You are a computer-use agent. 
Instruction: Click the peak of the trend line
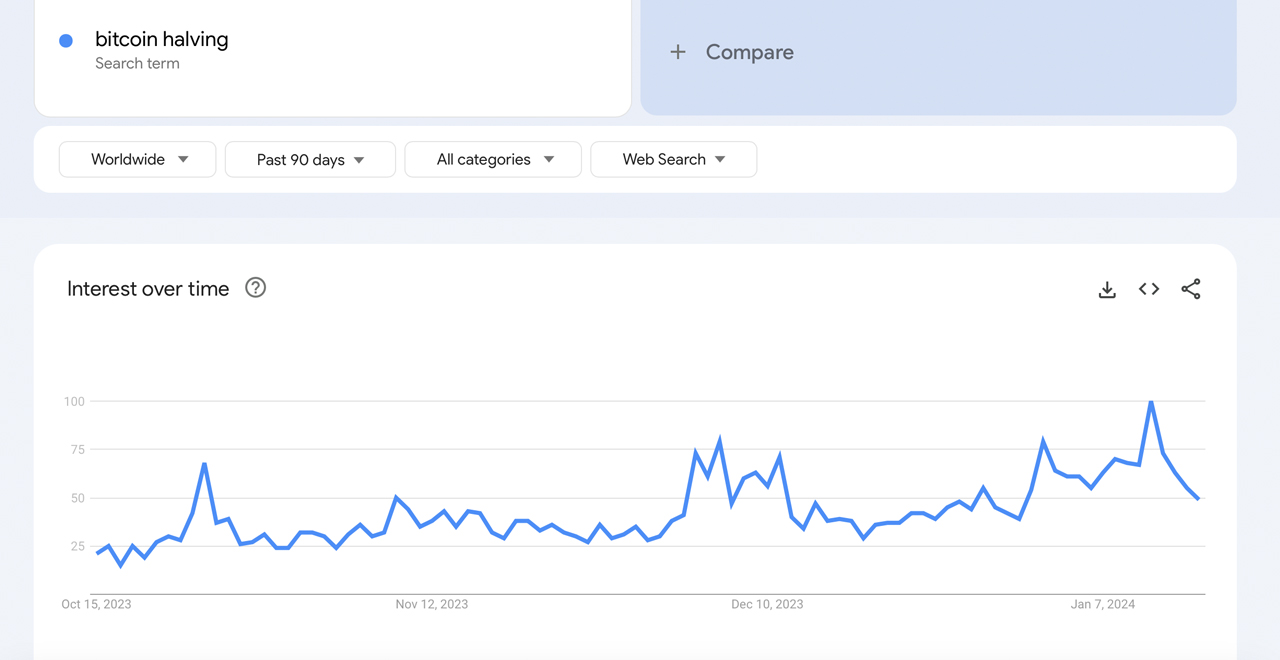1149,400
